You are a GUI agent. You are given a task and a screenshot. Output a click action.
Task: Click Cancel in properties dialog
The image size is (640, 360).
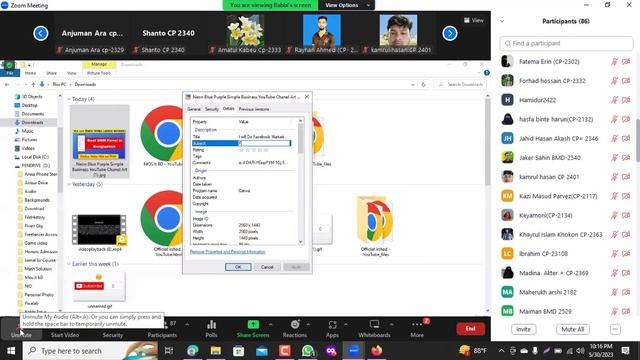[267, 267]
